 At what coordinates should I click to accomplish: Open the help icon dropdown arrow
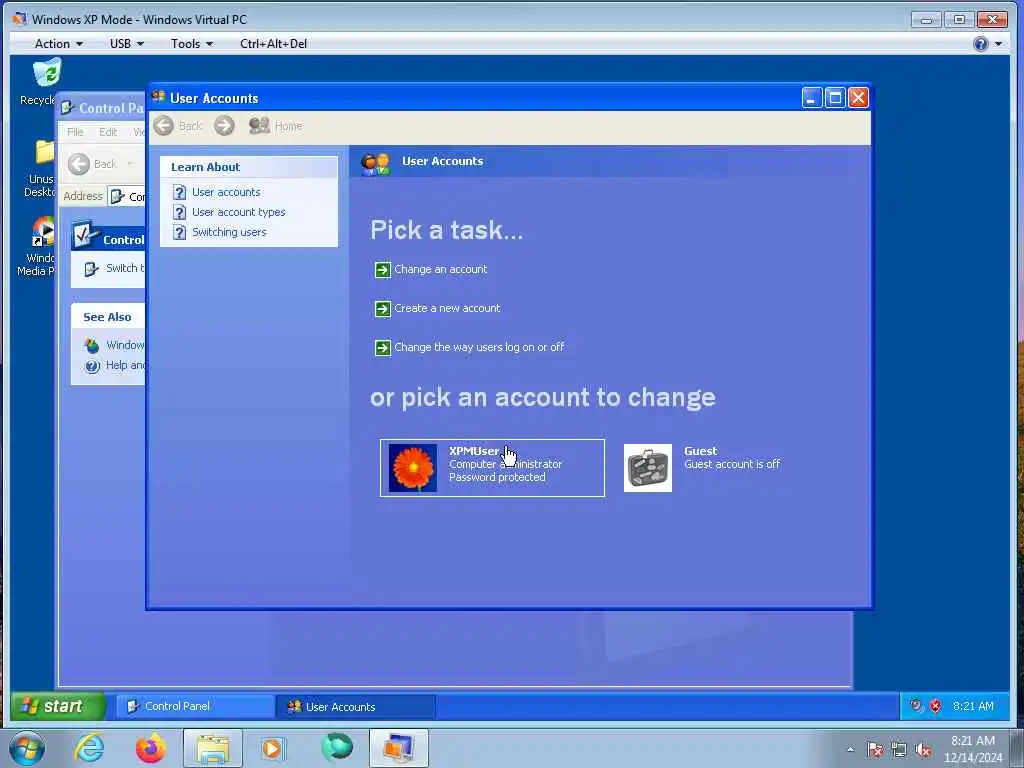click(x=998, y=44)
